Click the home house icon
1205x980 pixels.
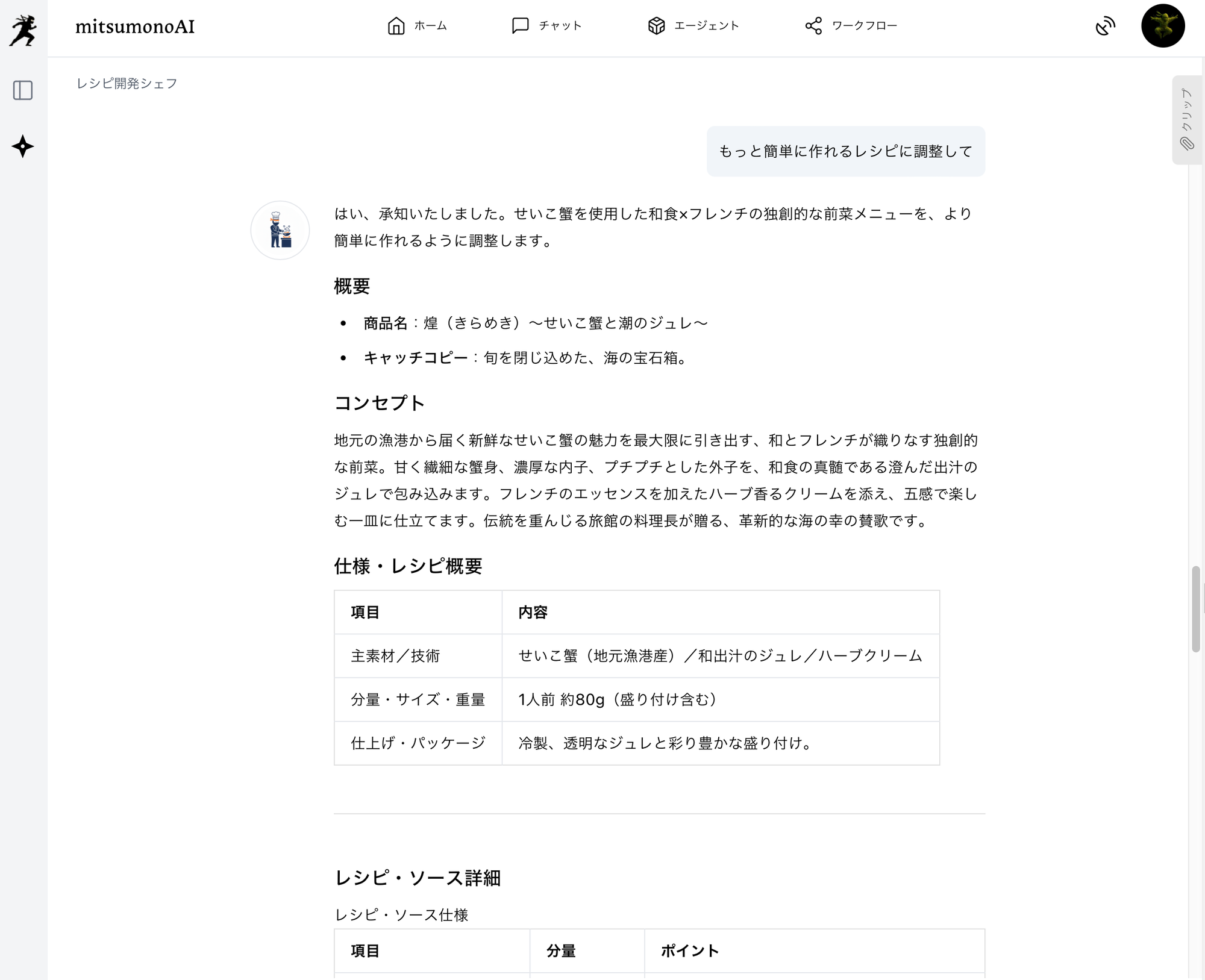(x=396, y=26)
